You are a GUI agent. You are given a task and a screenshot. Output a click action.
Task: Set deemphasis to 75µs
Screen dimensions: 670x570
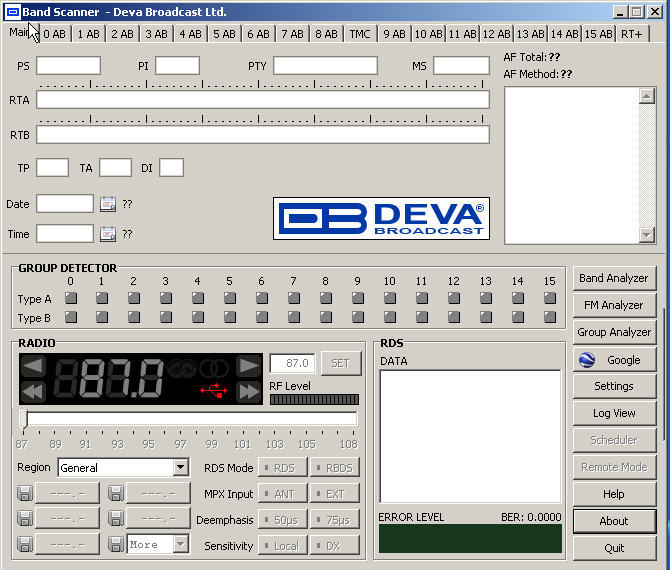(335, 520)
